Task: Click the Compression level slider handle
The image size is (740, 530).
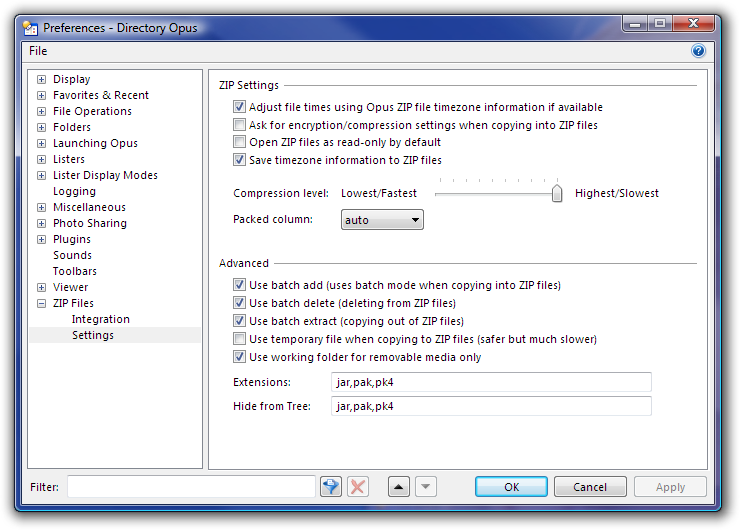Action: (x=557, y=193)
